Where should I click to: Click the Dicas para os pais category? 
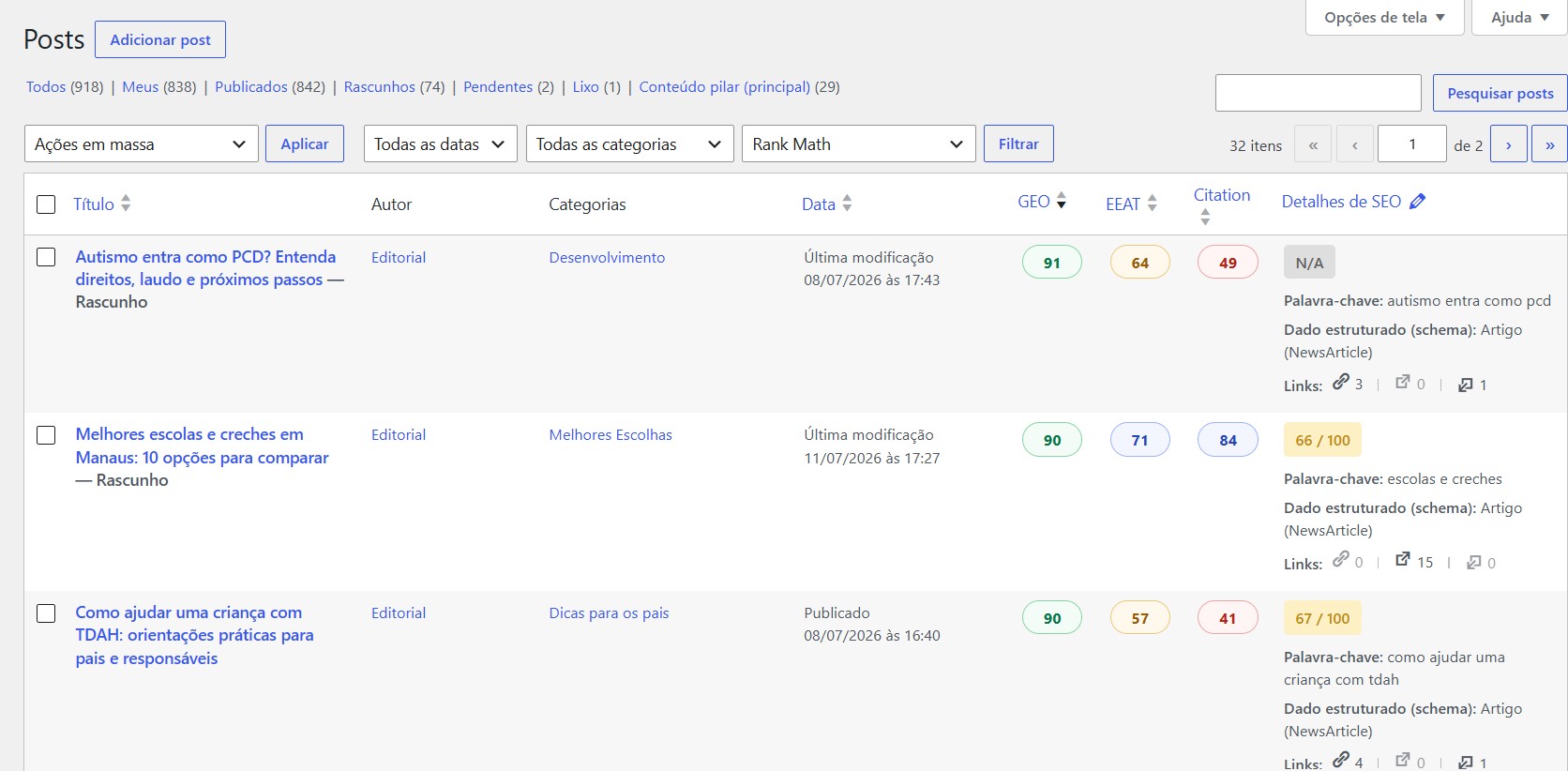click(x=609, y=612)
